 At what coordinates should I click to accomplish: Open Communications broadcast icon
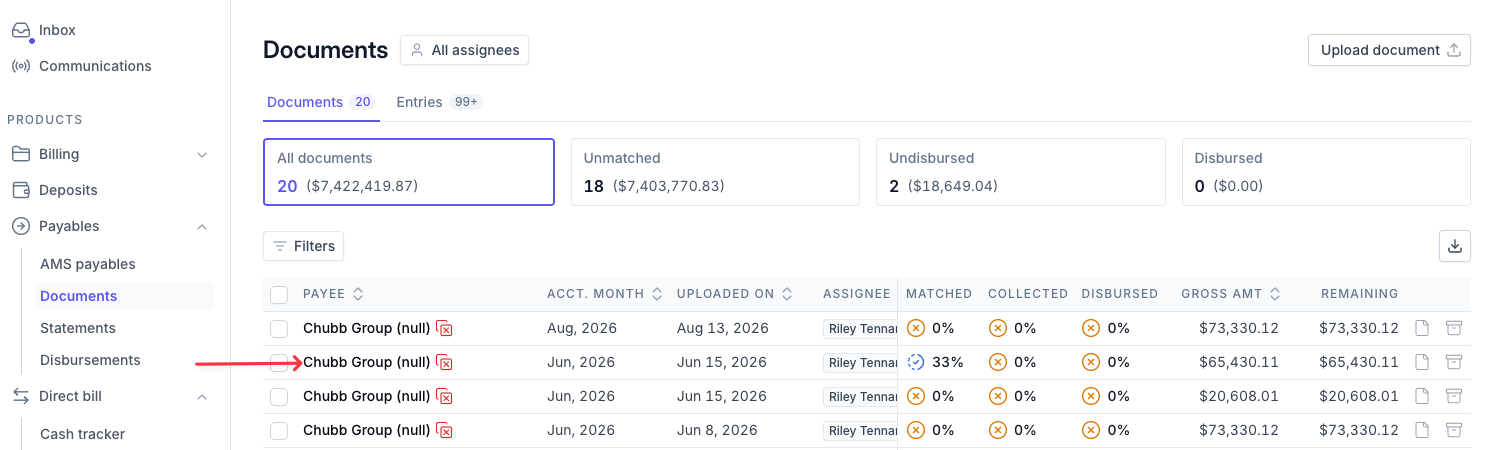tap(21, 66)
